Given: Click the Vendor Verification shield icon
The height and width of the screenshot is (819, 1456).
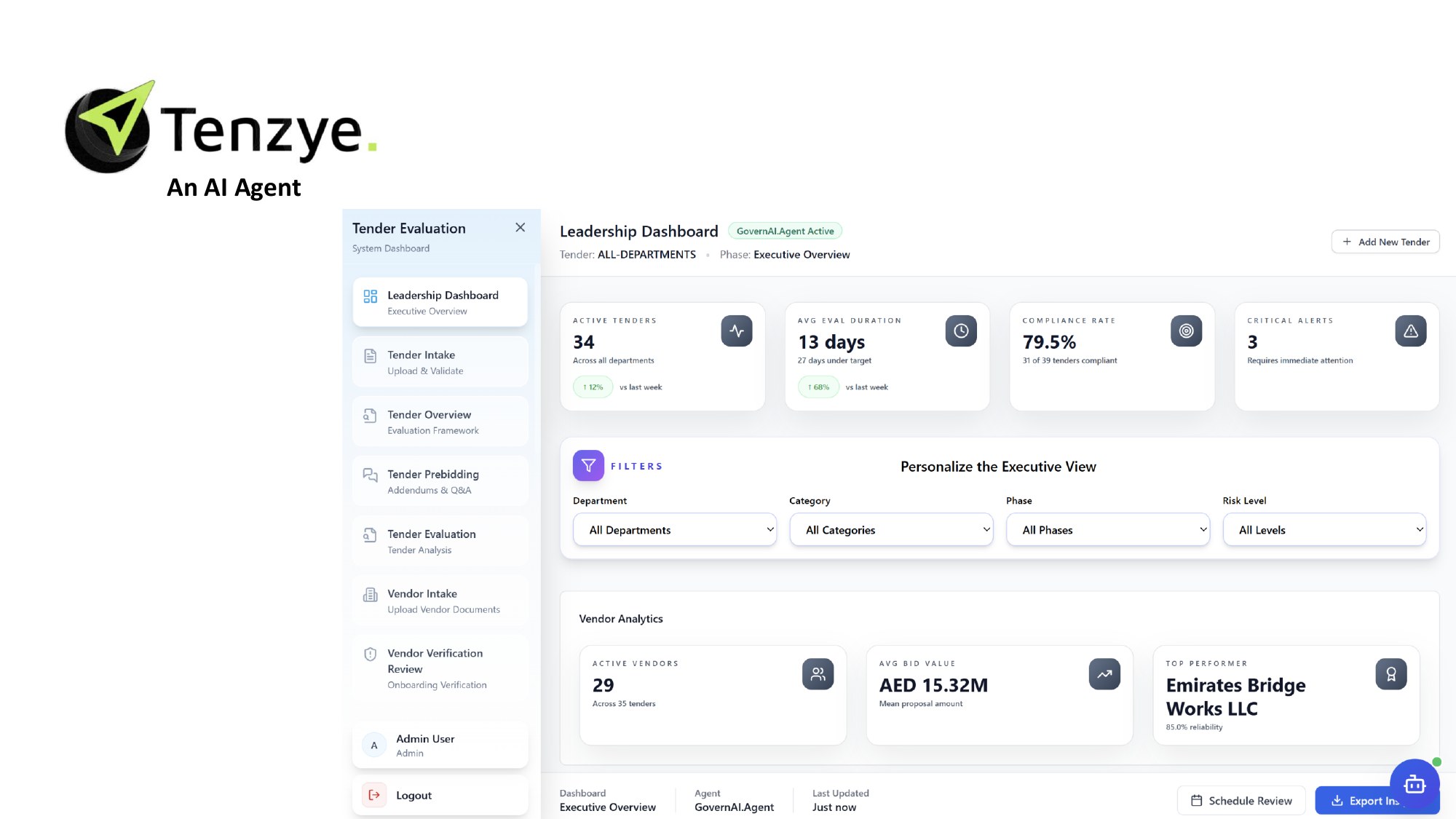Looking at the screenshot, I should point(370,654).
